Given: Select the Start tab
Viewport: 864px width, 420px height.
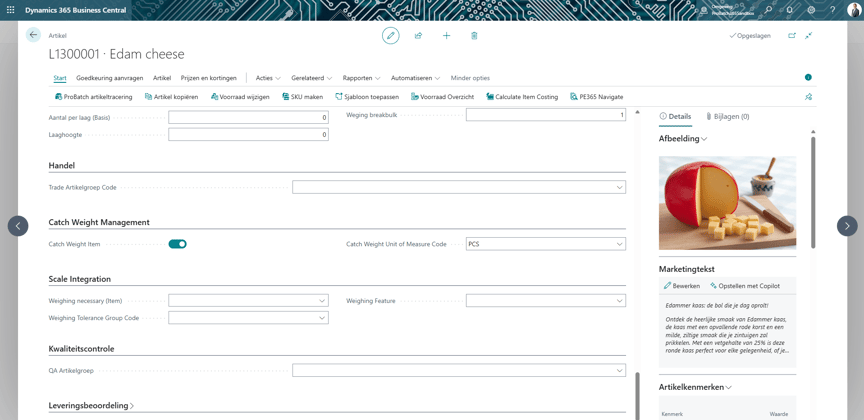Looking at the screenshot, I should coord(60,78).
